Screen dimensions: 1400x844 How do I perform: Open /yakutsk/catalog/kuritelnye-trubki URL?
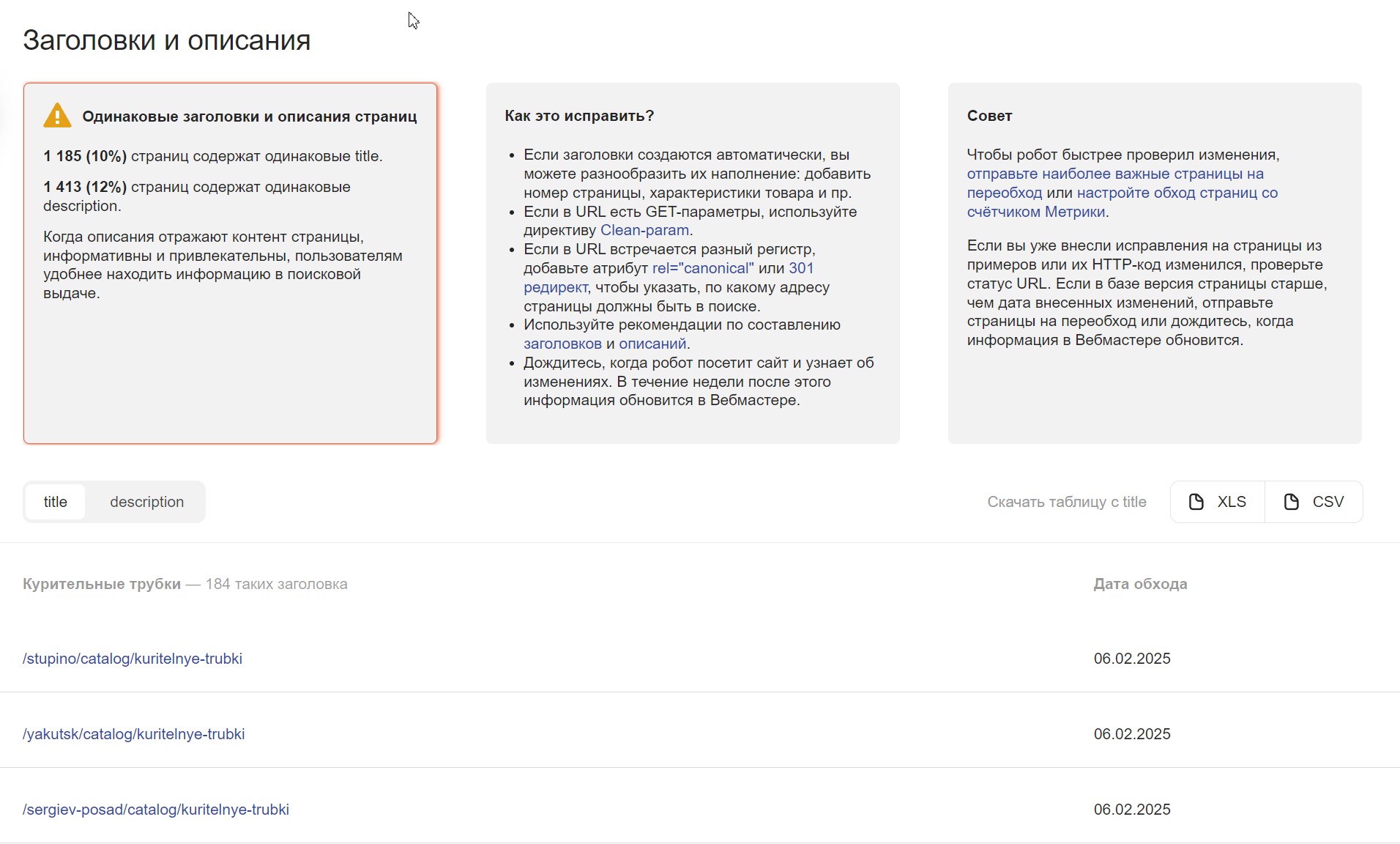click(134, 734)
